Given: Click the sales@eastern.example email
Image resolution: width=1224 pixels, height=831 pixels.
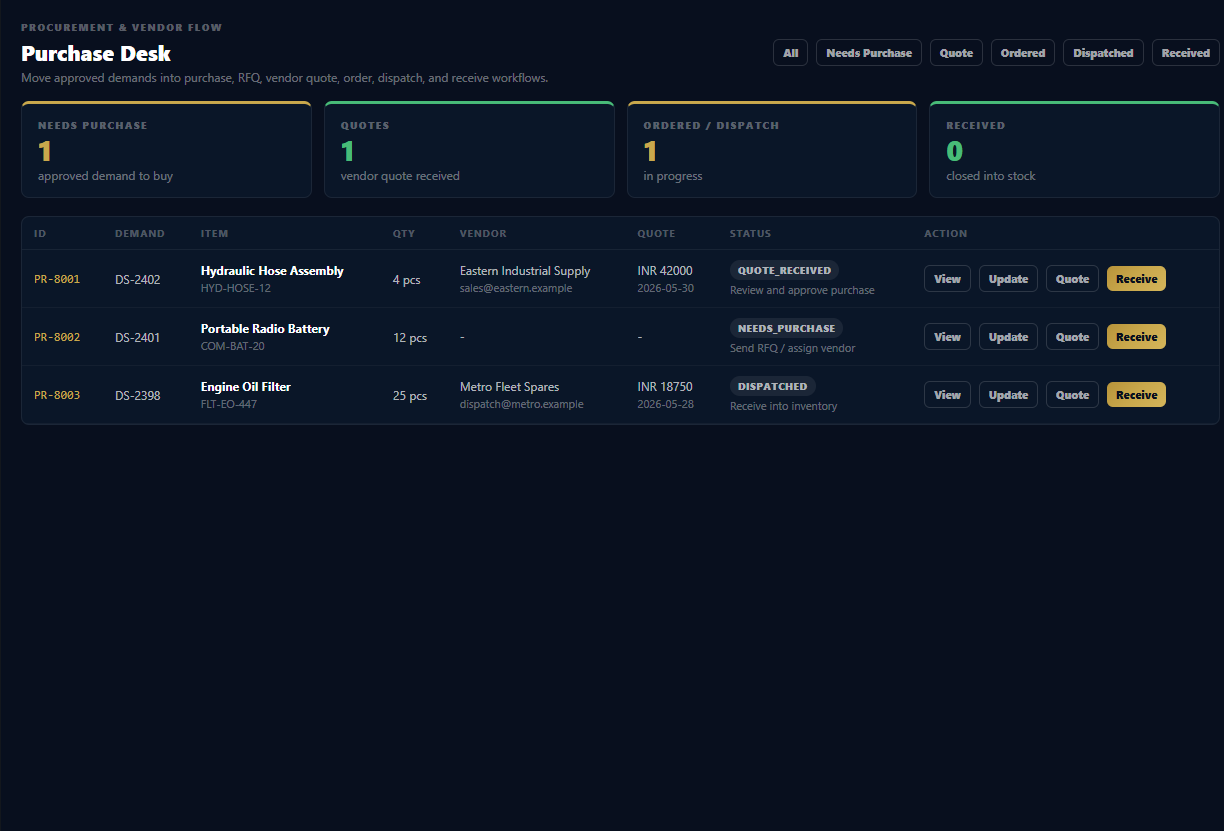Looking at the screenshot, I should 516,288.
